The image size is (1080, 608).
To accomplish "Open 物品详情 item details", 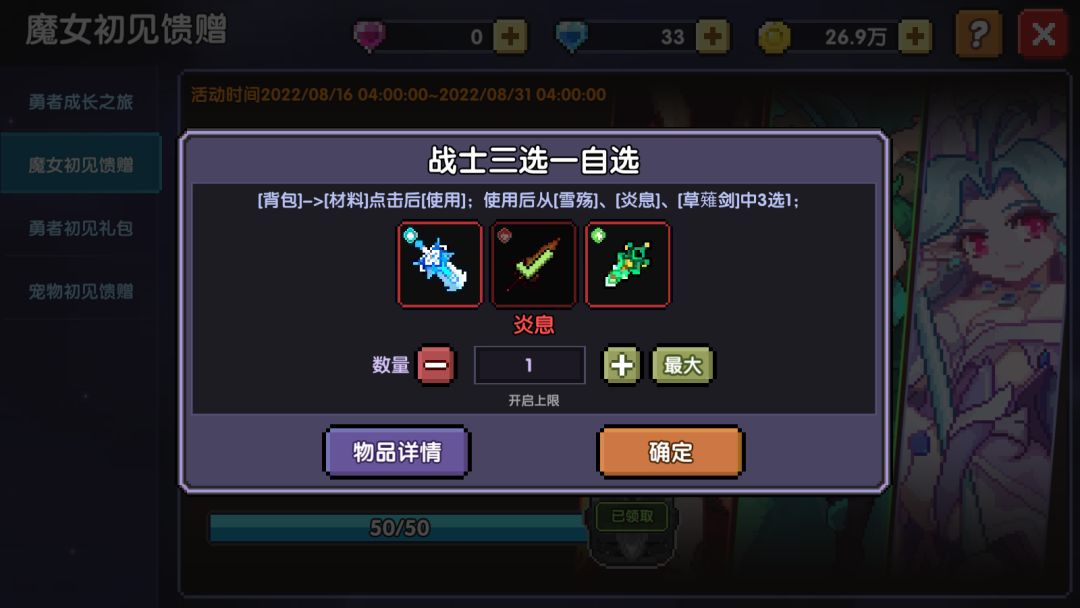I will click(x=397, y=452).
